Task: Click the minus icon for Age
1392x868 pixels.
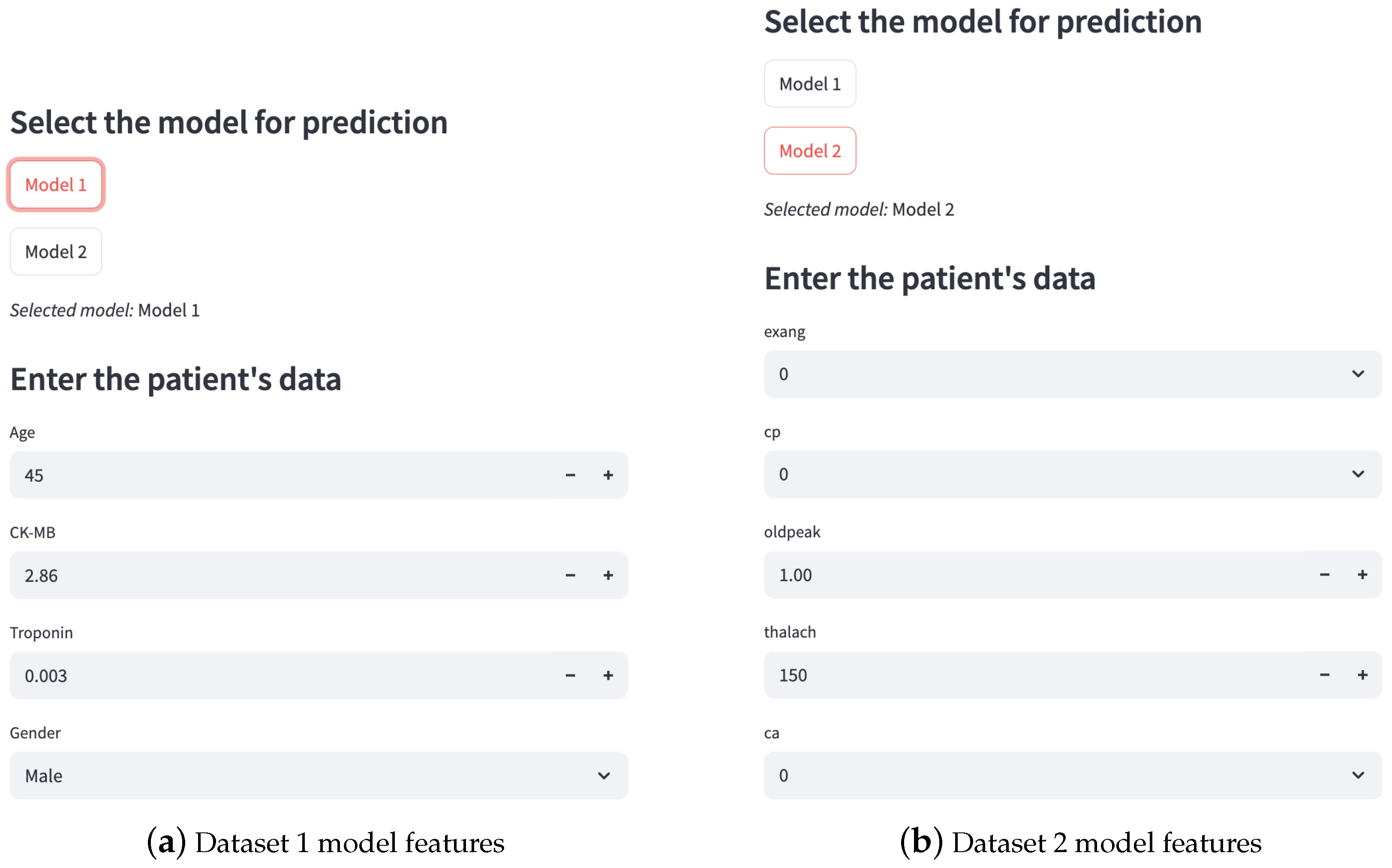Action: 570,475
